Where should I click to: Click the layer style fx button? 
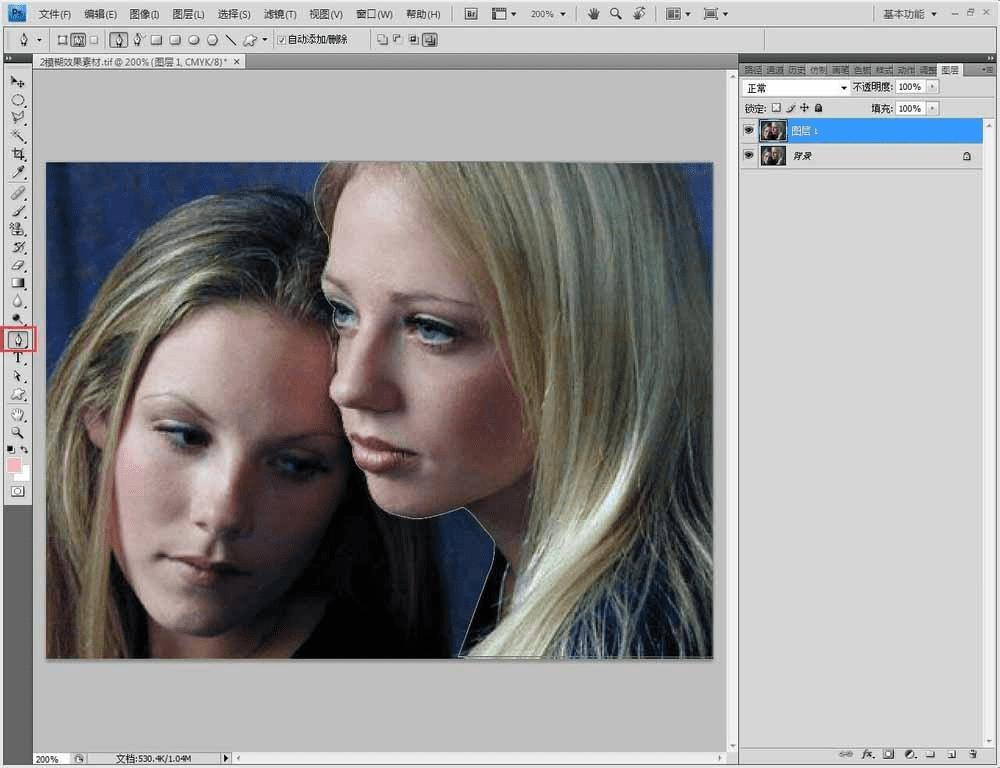pyautogui.click(x=868, y=754)
